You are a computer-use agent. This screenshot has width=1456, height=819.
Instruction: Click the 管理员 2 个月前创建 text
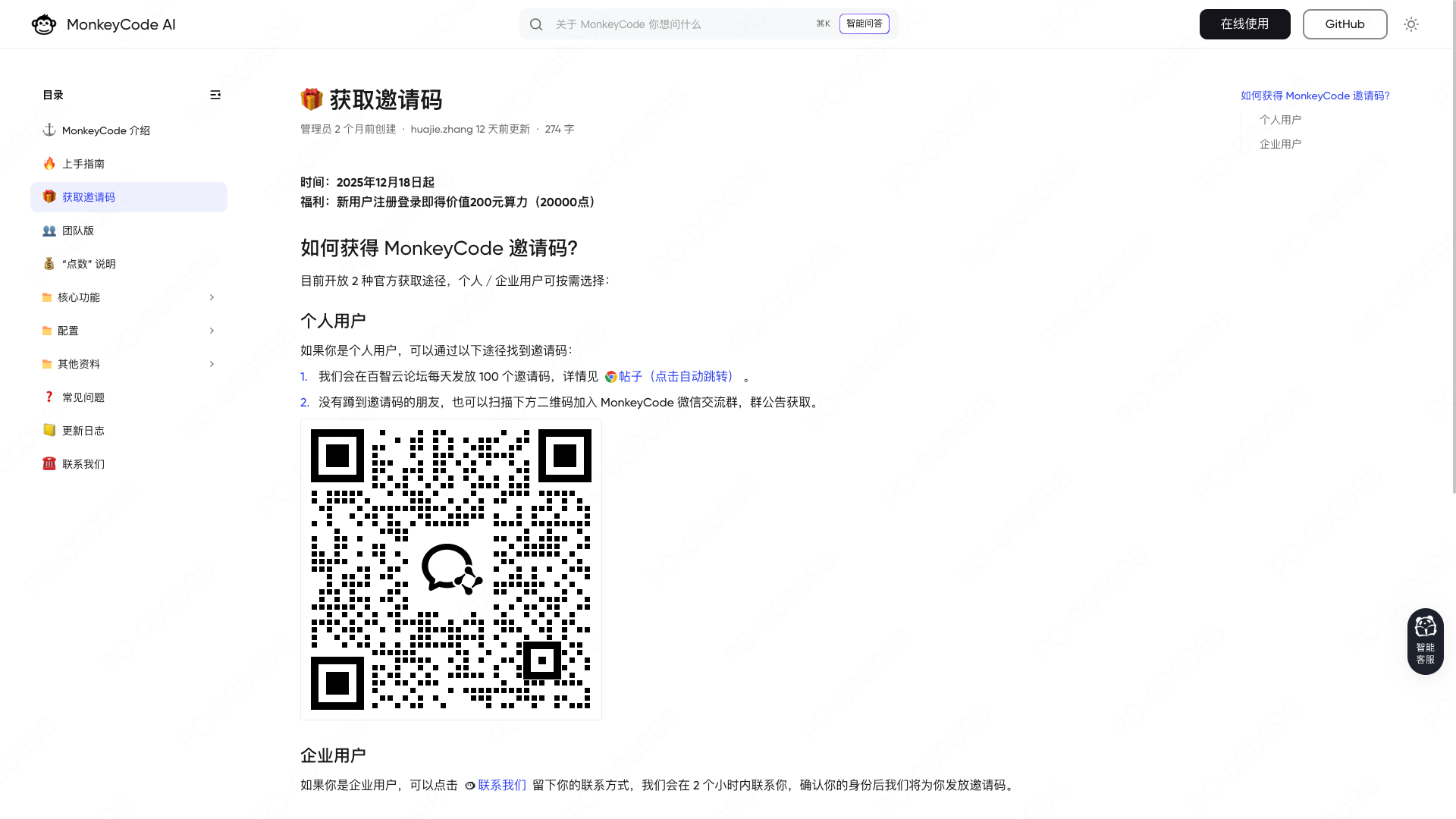click(348, 129)
